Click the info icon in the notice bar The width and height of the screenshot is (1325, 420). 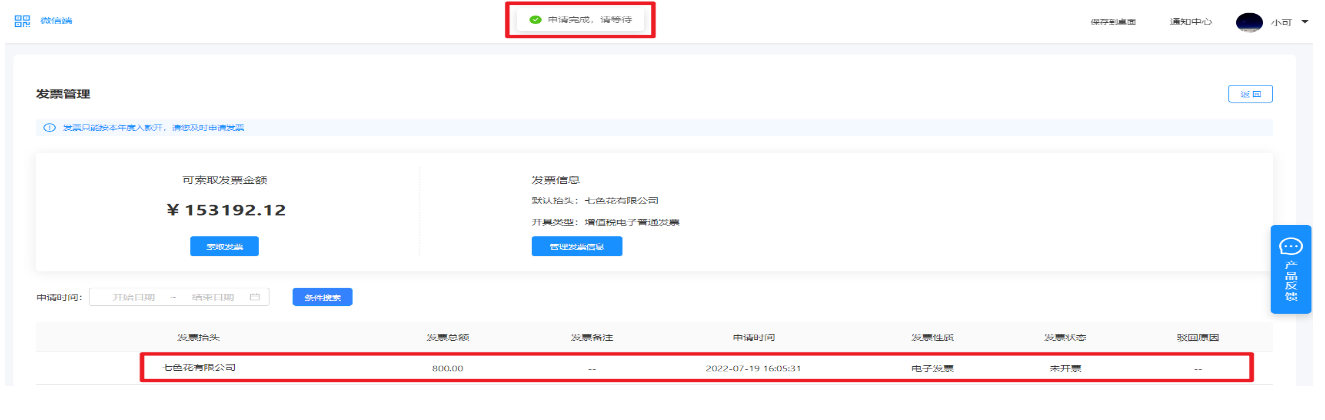coord(49,128)
